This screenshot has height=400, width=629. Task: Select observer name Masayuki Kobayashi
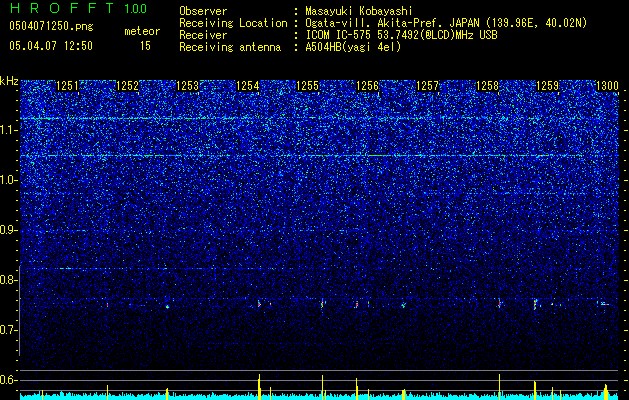[x=359, y=11]
